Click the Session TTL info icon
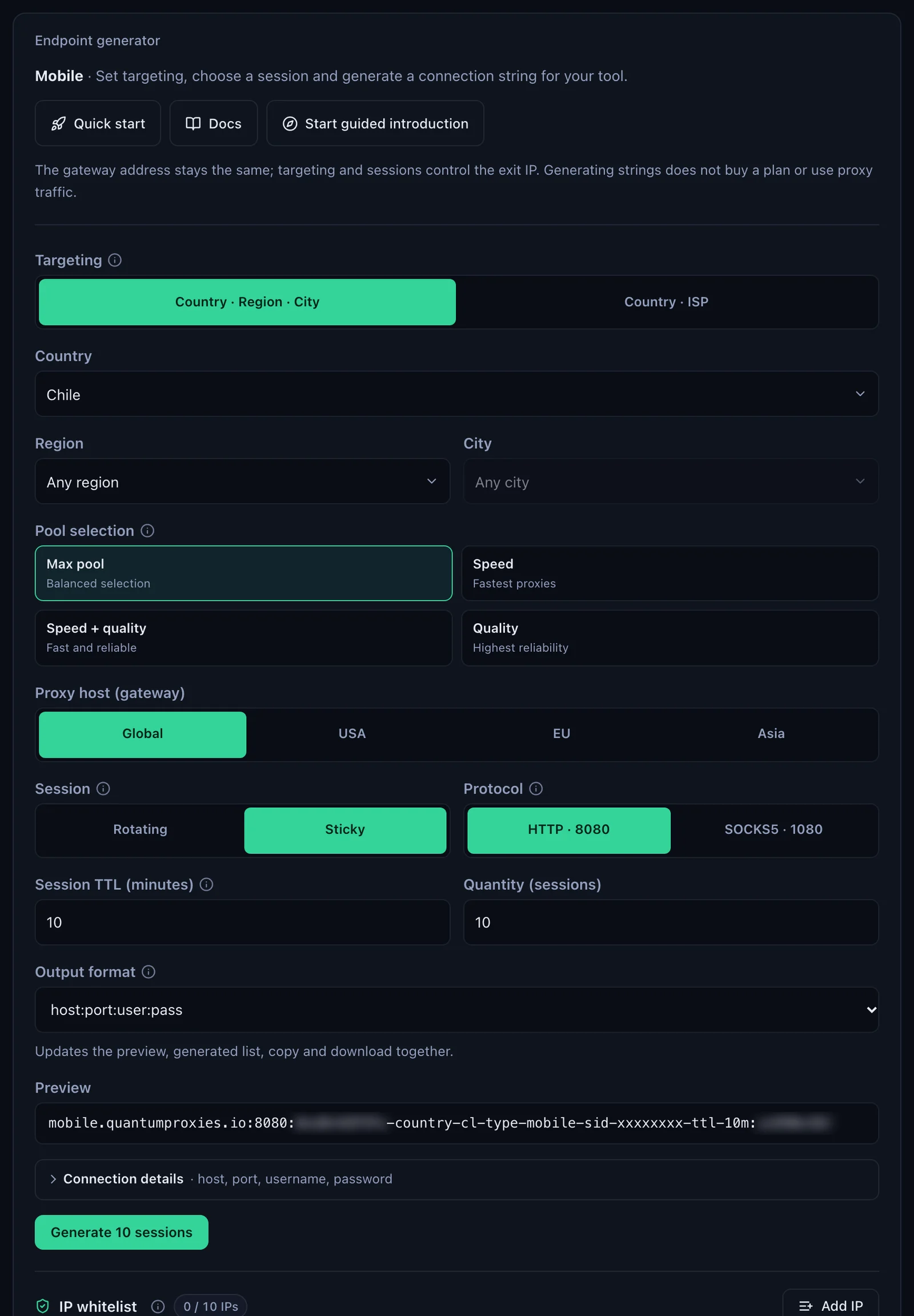 (x=207, y=884)
